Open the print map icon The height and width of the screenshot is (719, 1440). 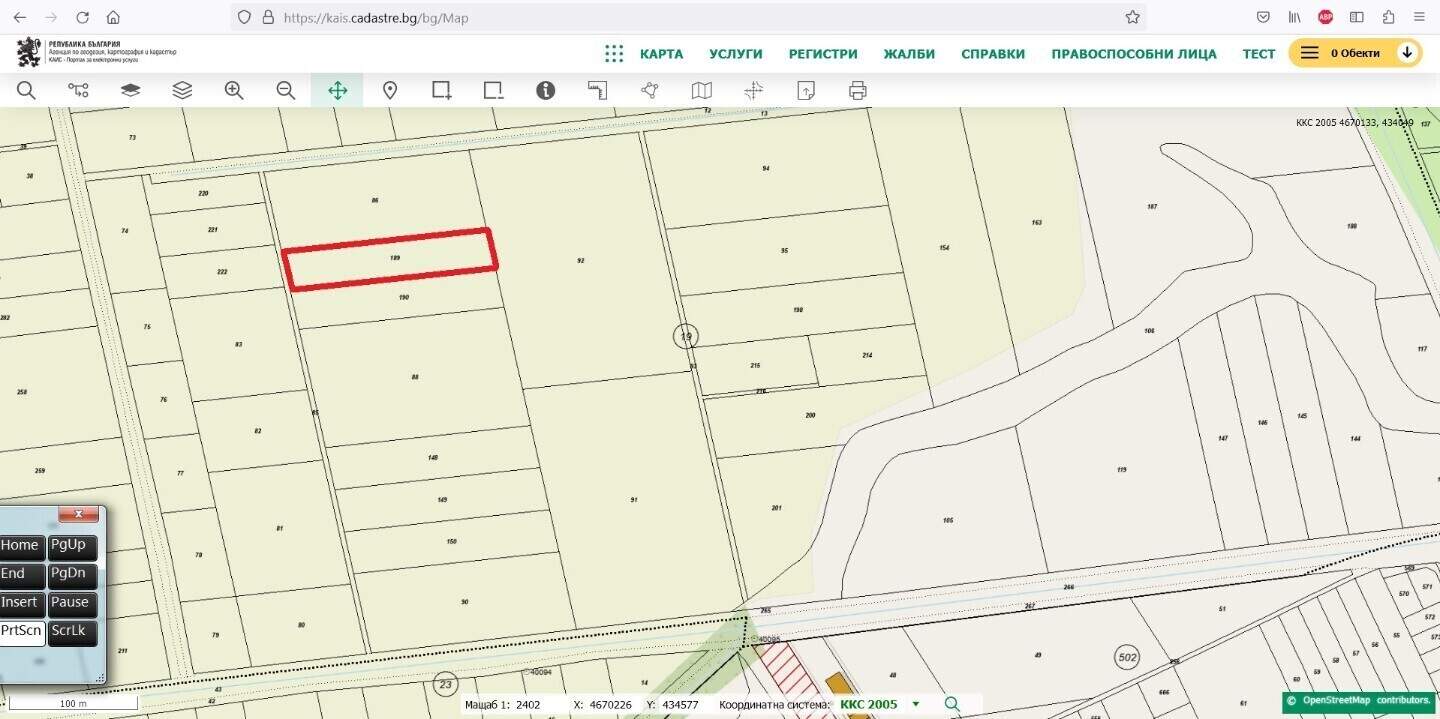click(857, 90)
